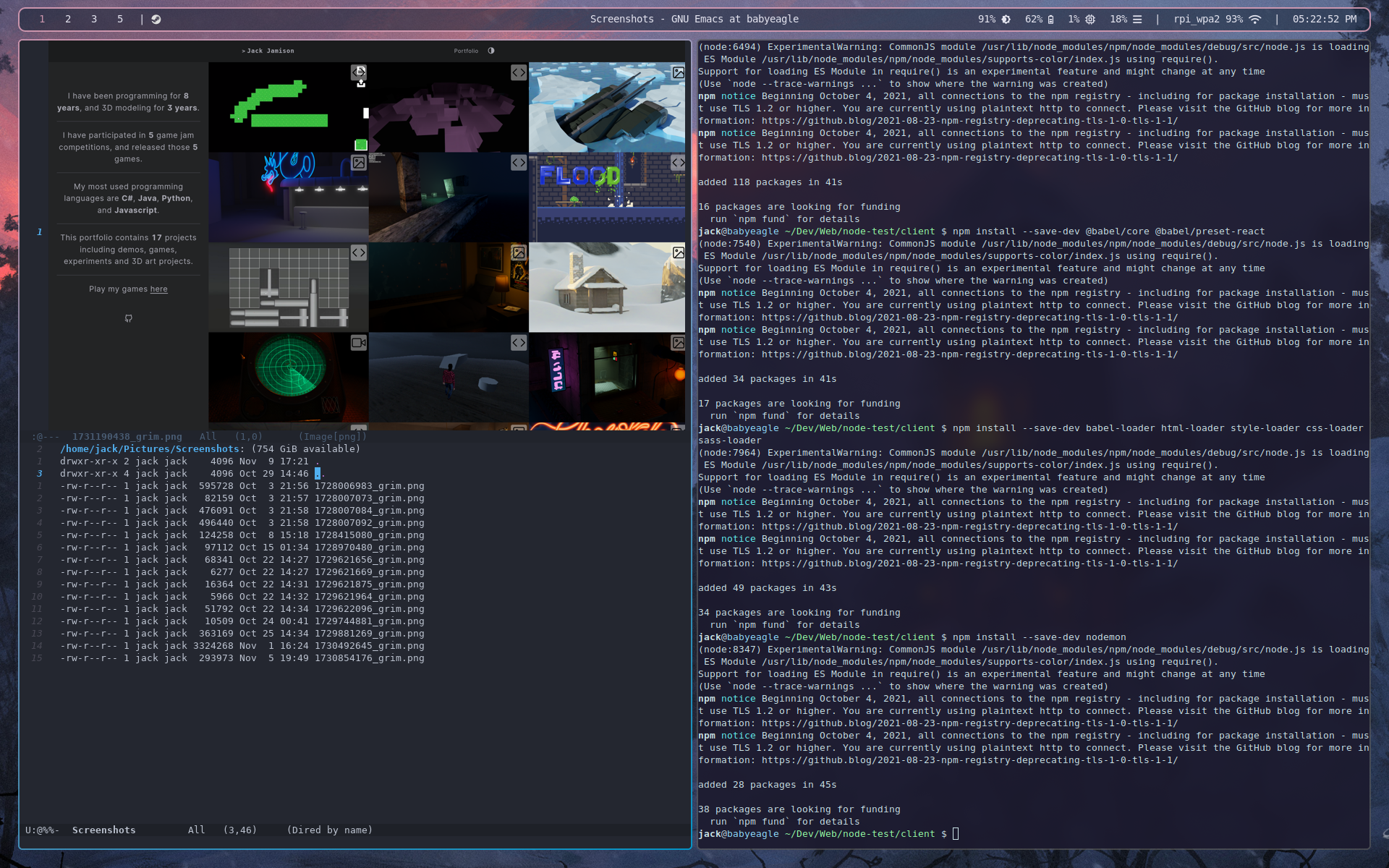
Task: Open the hamburger menu next to 18%
Action: coord(1138,20)
